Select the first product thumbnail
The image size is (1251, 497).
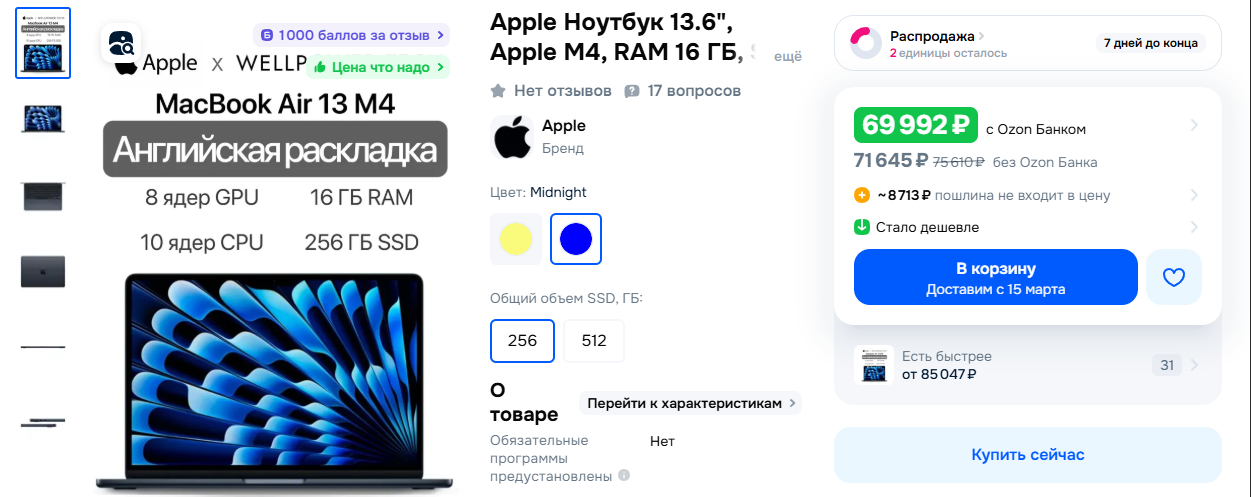tap(44, 42)
